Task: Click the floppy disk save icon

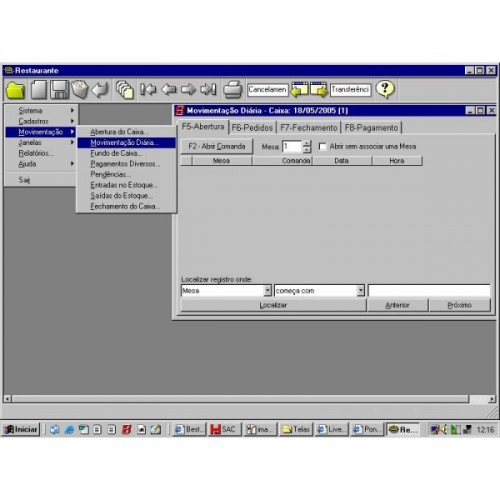Action: pyautogui.click(x=59, y=90)
